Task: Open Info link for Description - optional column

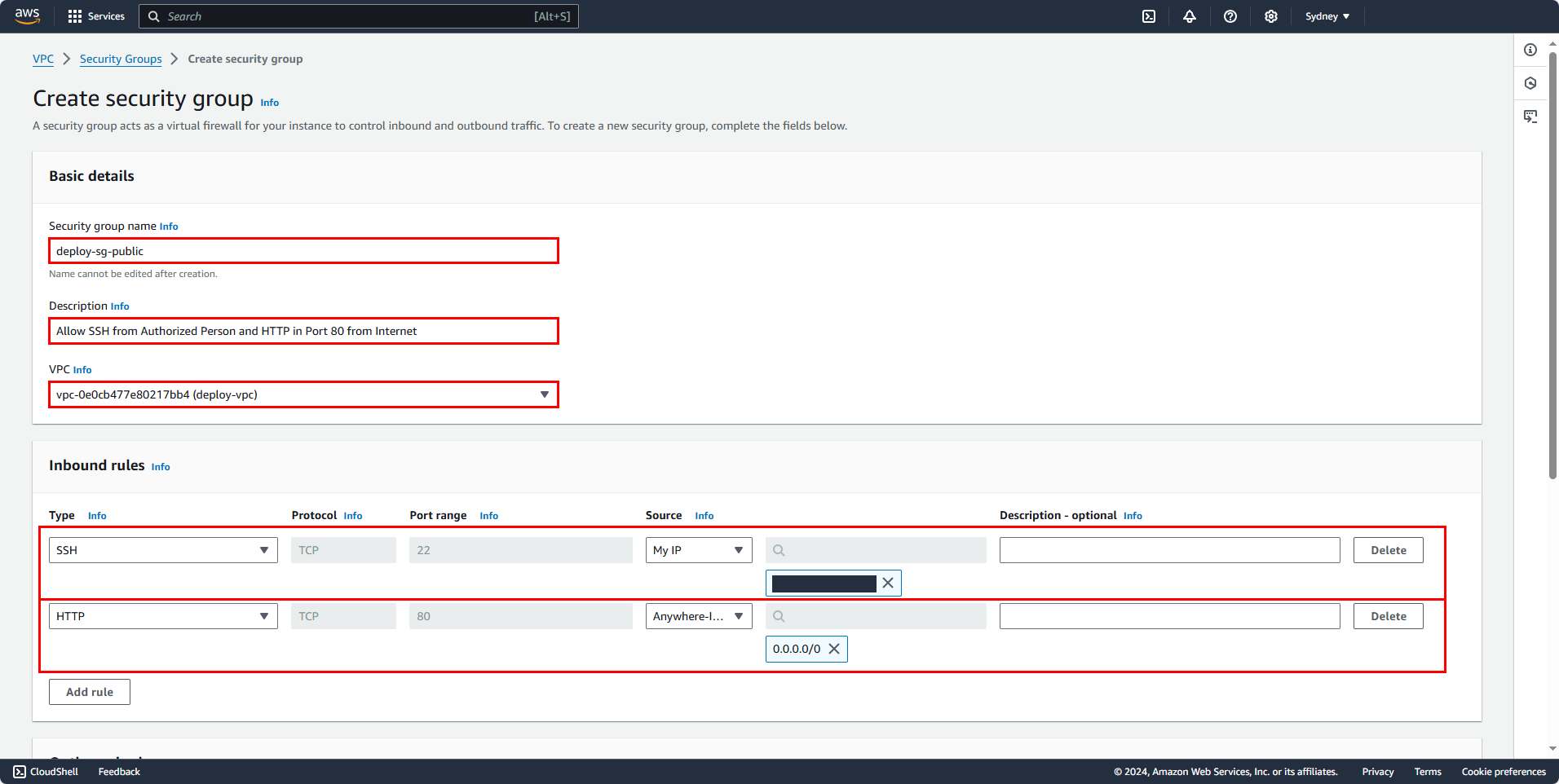Action: pos(1133,516)
